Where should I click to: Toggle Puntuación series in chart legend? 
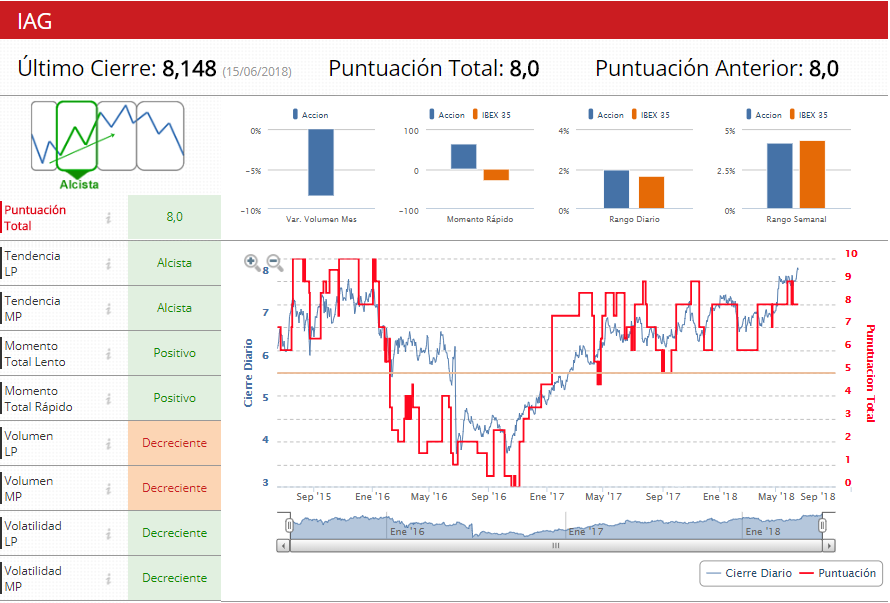[838, 573]
